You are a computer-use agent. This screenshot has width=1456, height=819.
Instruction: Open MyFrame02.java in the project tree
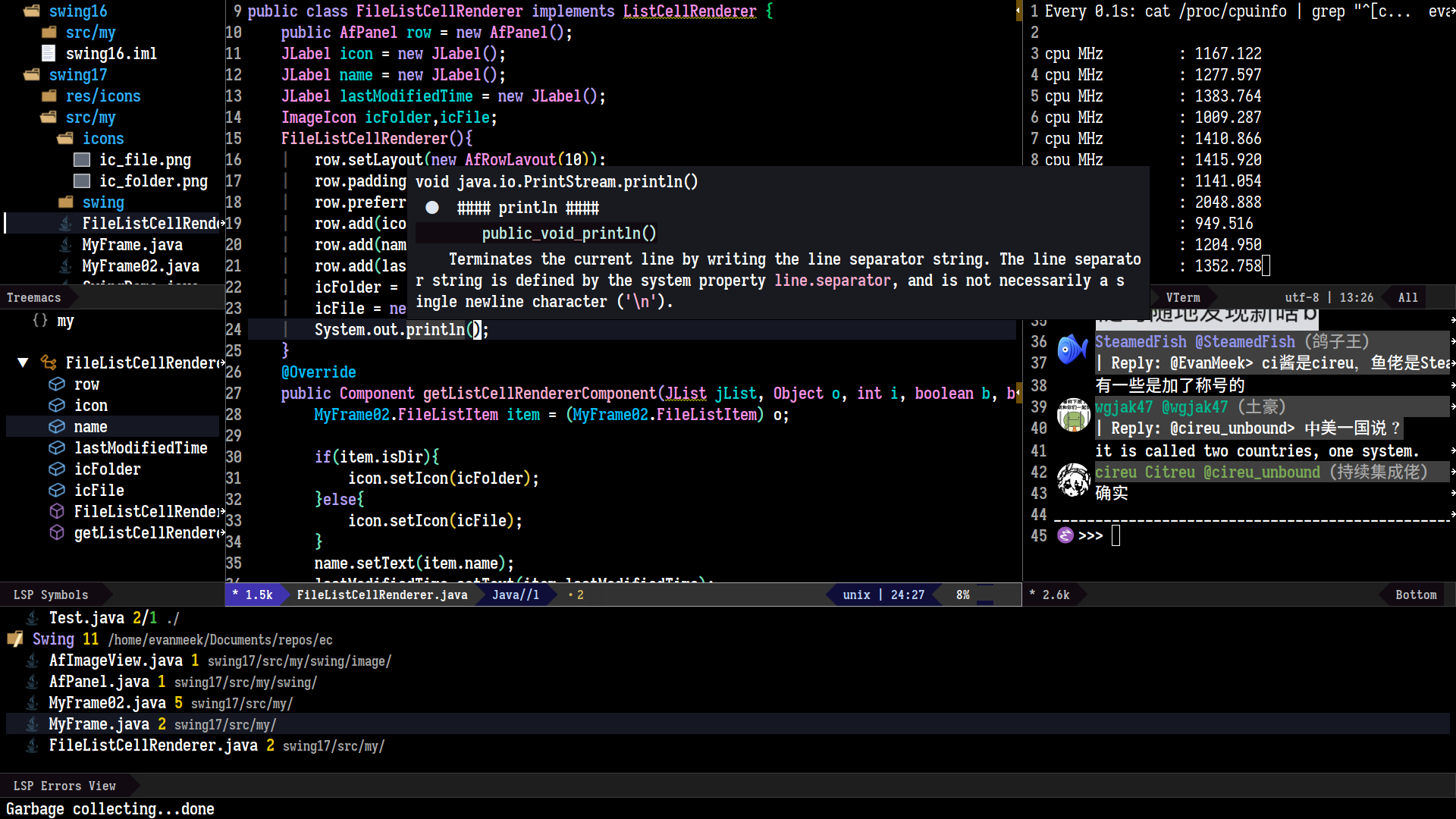(x=140, y=266)
